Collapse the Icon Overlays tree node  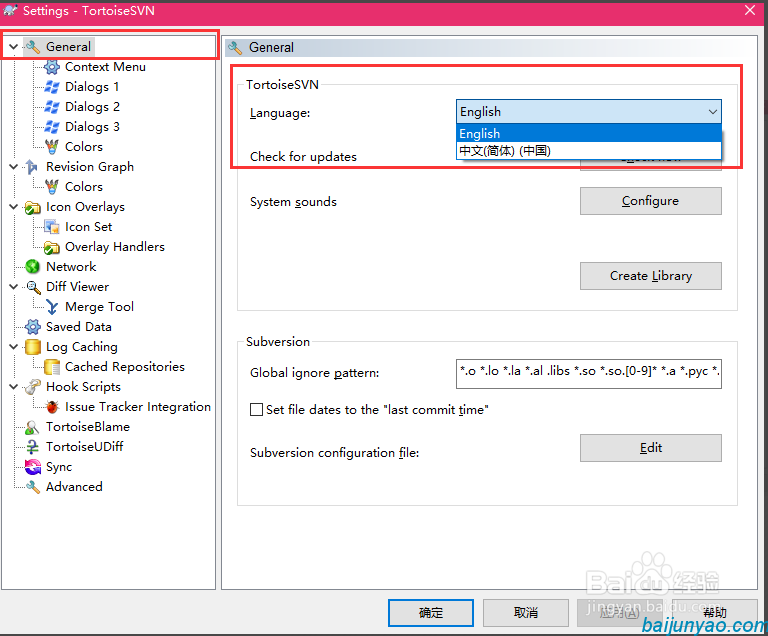(x=14, y=207)
